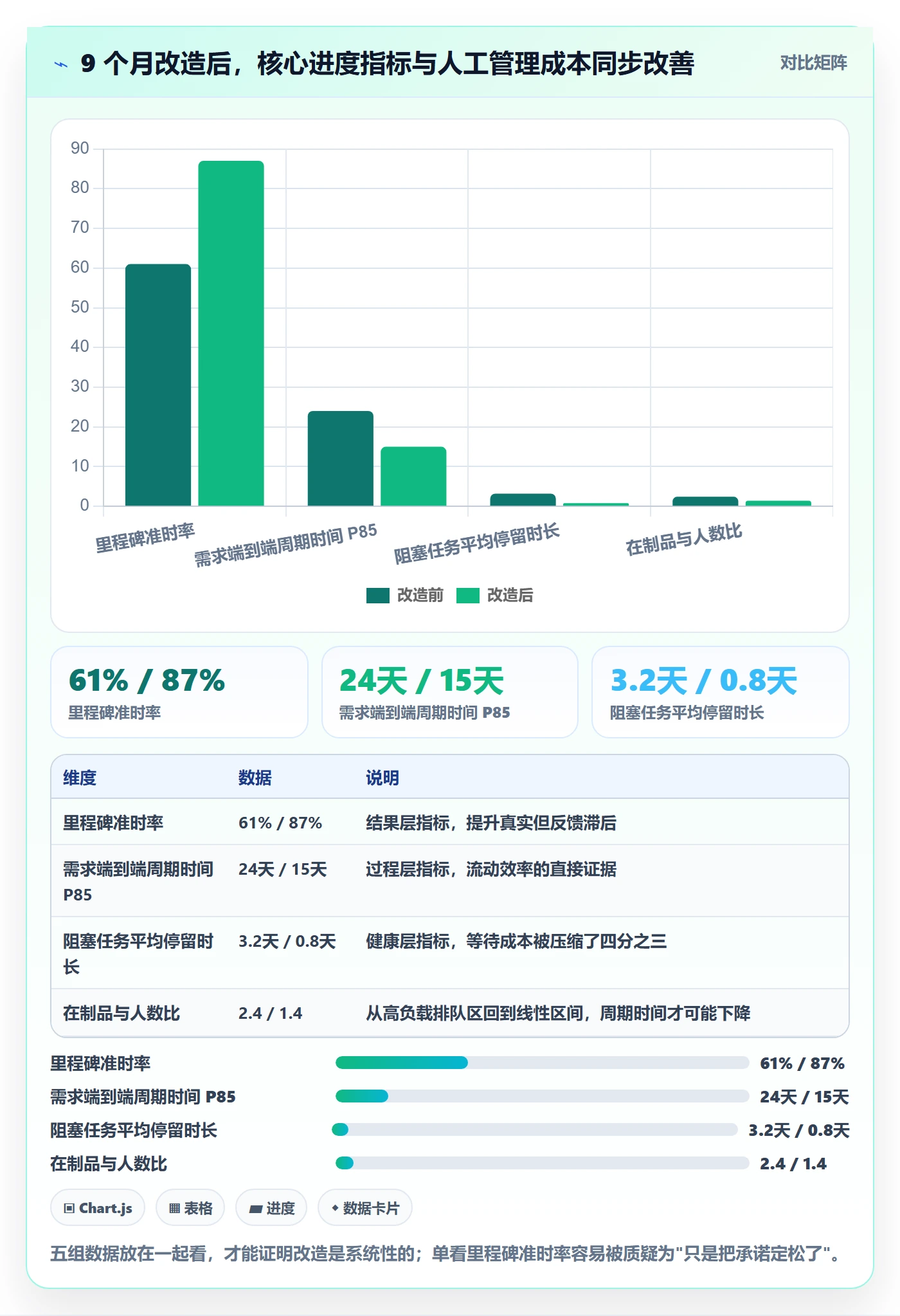Click table data cell 2.4 / 1.4
This screenshot has width=900, height=1316.
click(271, 1013)
